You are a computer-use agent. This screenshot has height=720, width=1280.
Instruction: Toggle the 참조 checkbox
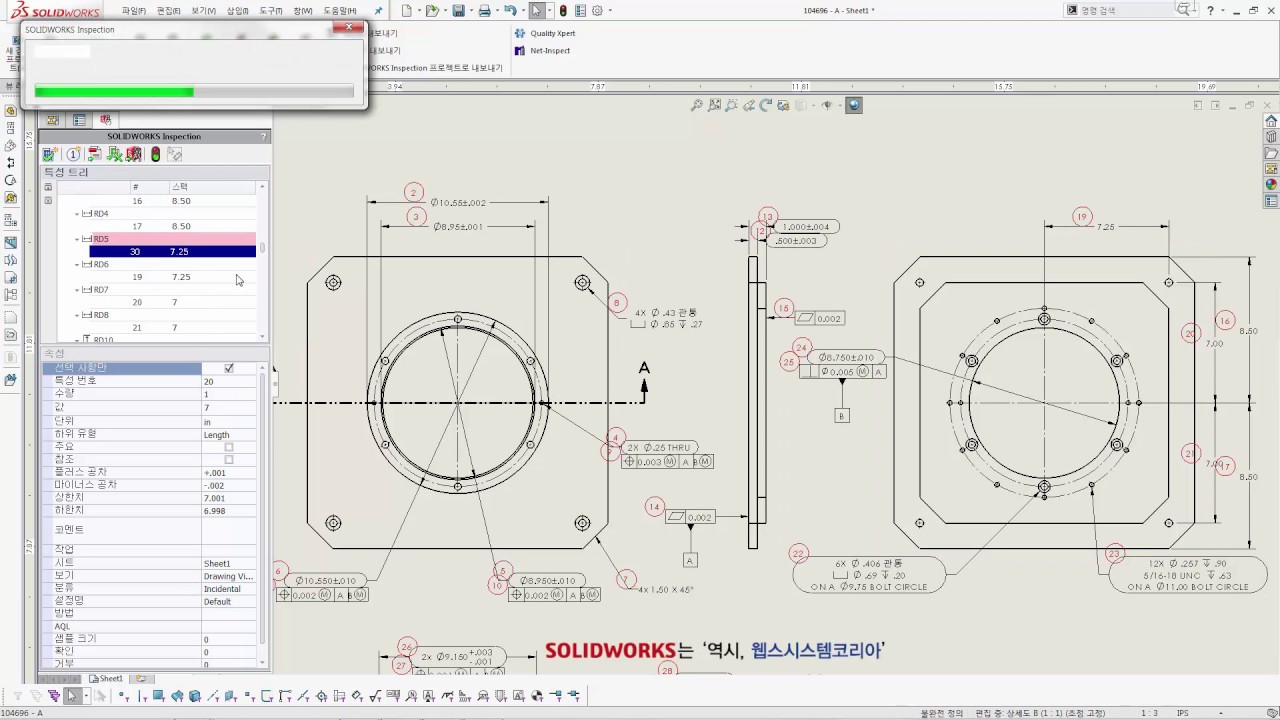point(229,459)
